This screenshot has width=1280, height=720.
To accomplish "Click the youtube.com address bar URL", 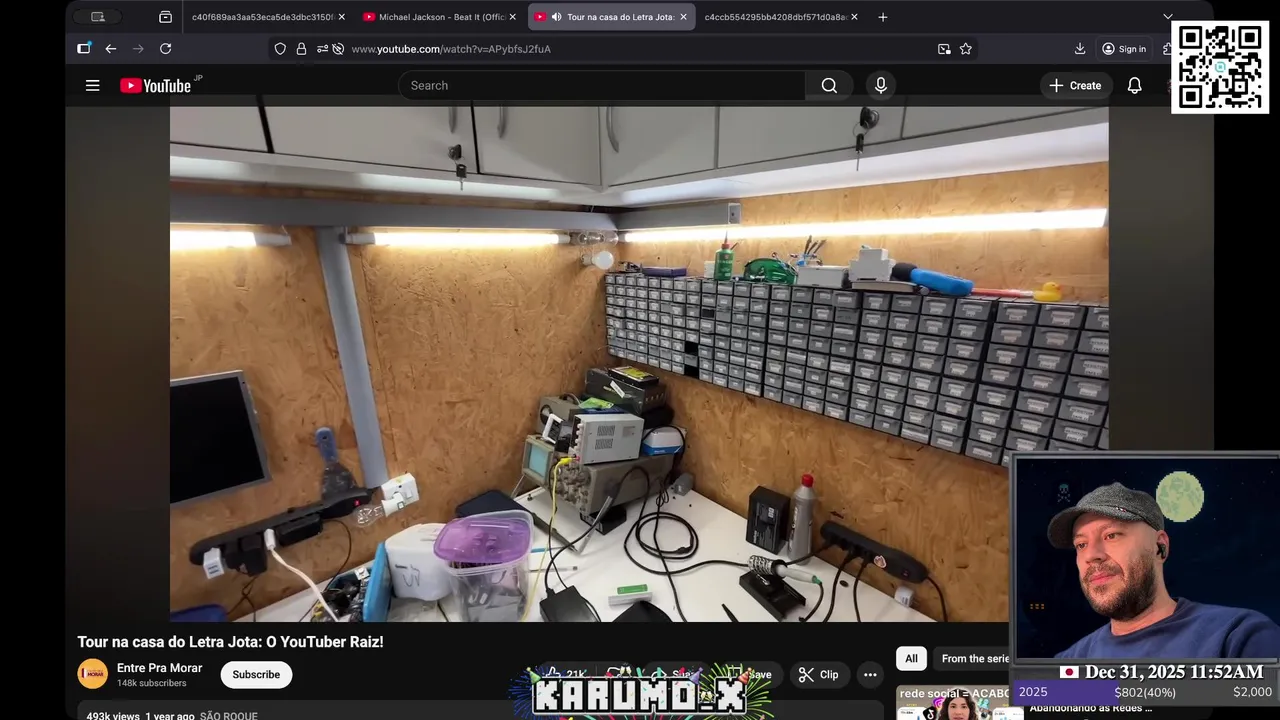I will pos(451,49).
